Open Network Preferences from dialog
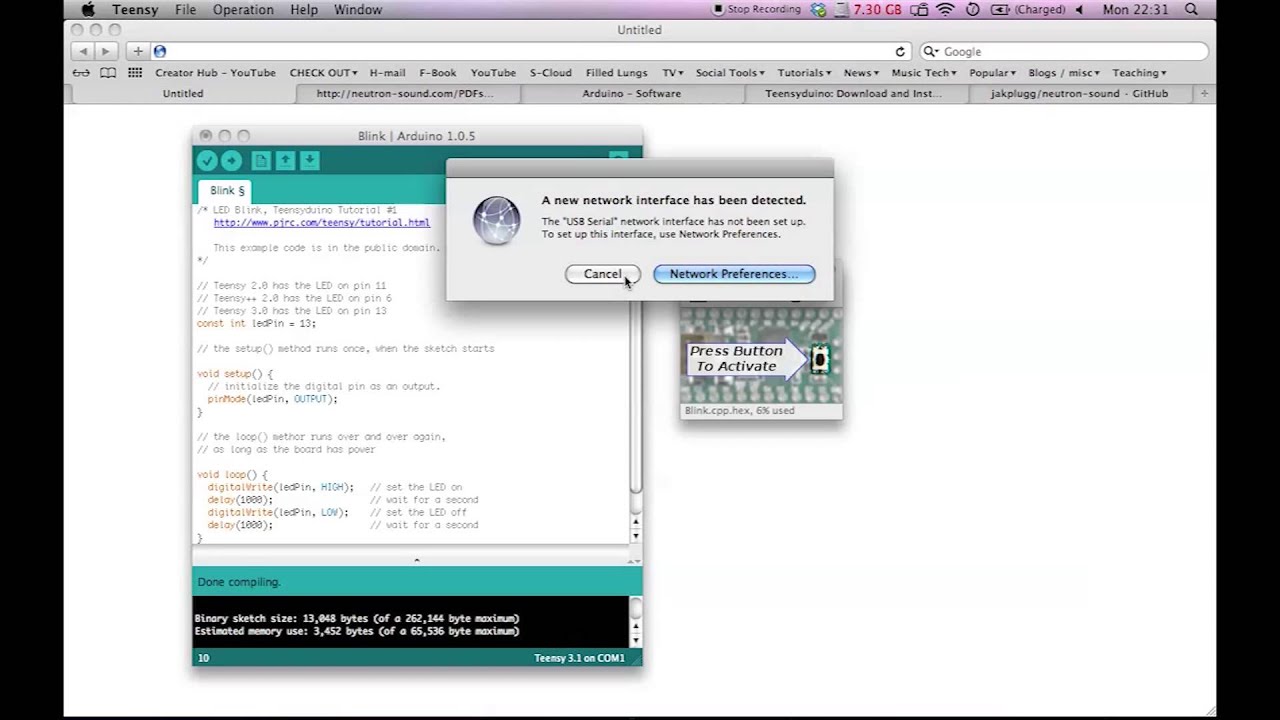1280x720 pixels. pyautogui.click(x=734, y=274)
